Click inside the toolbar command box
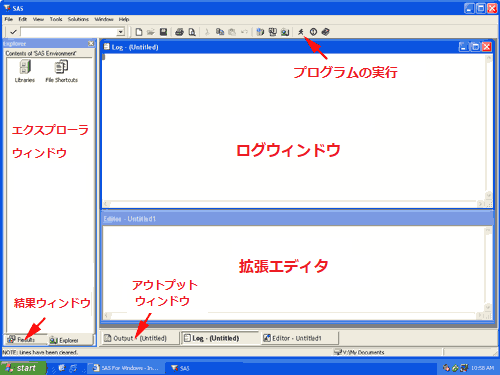The image size is (500, 375). [x=69, y=32]
